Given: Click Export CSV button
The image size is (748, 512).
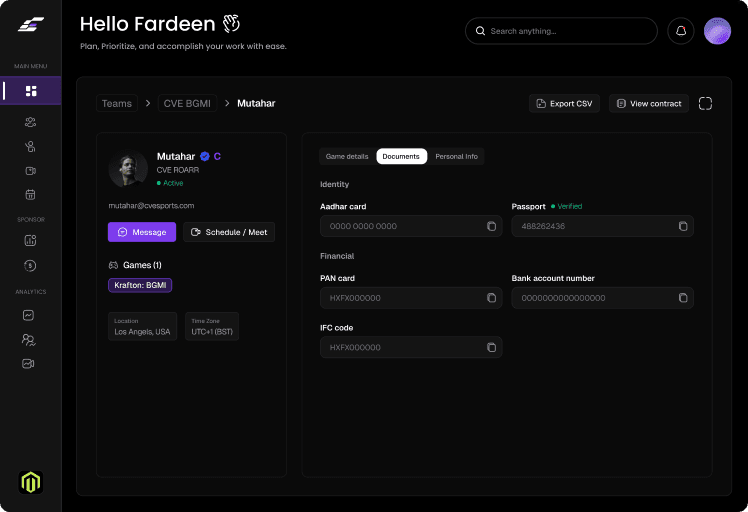Looking at the screenshot, I should click(x=564, y=104).
